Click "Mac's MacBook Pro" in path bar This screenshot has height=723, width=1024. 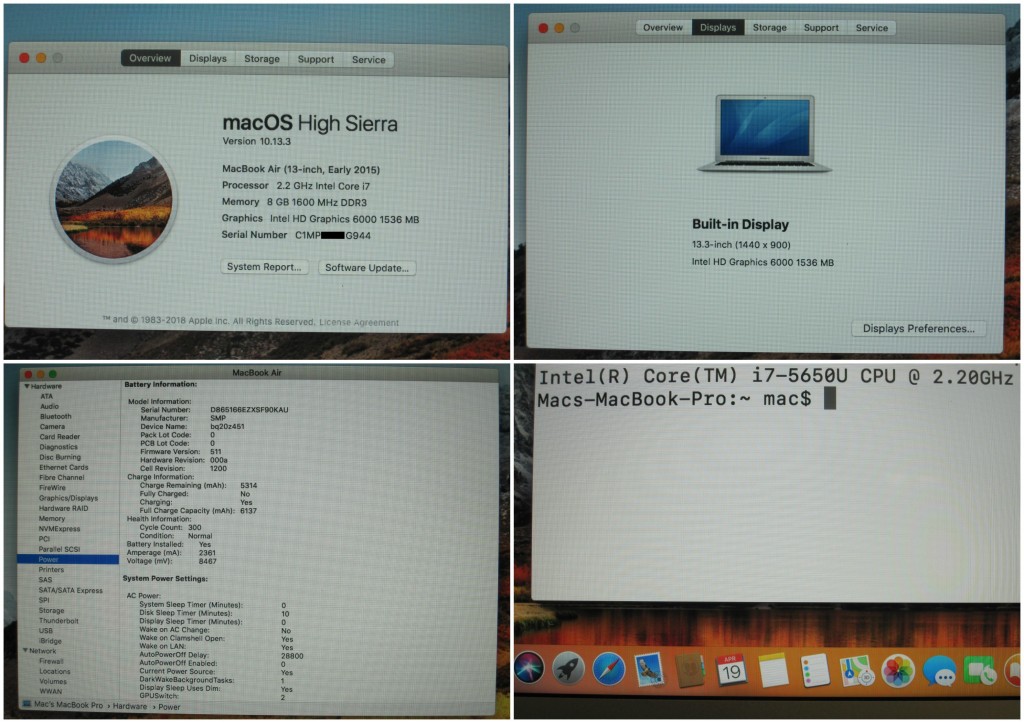(68, 705)
